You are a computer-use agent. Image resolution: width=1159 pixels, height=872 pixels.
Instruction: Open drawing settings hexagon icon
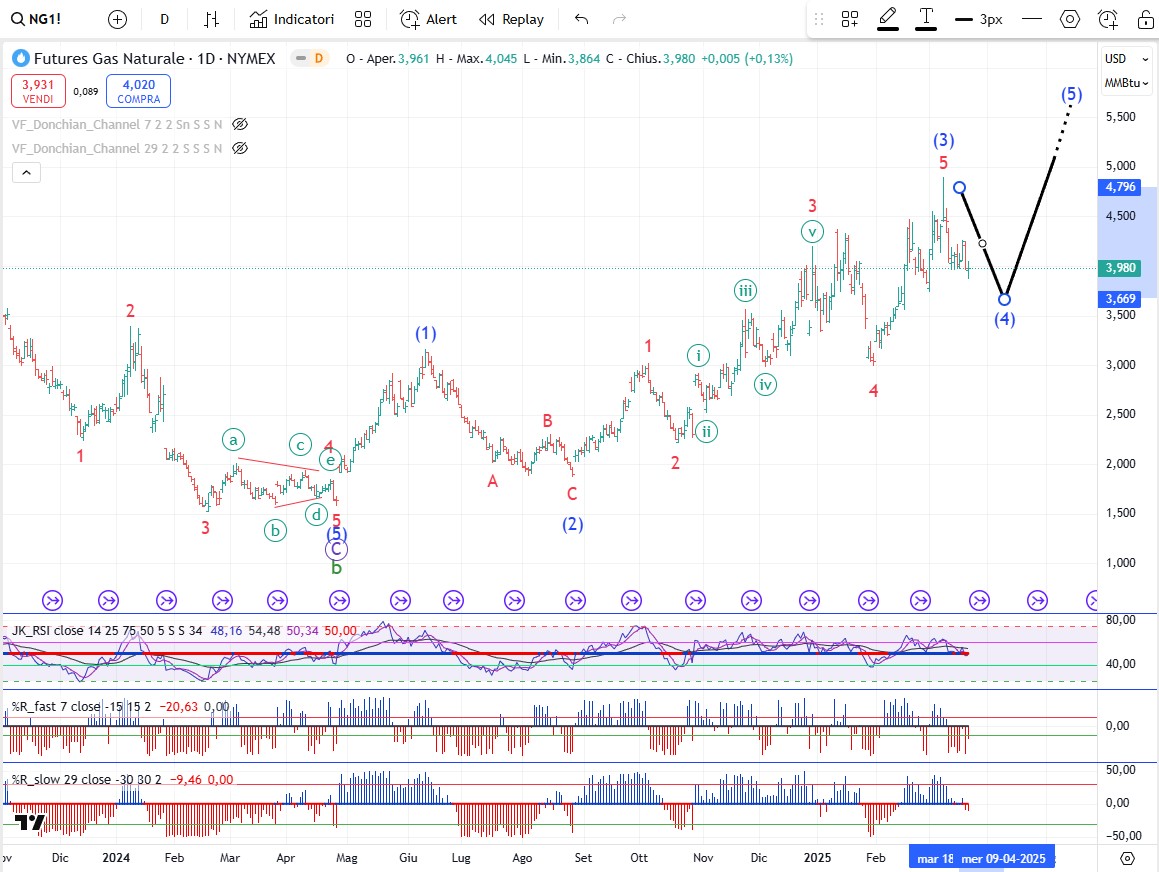1070,19
